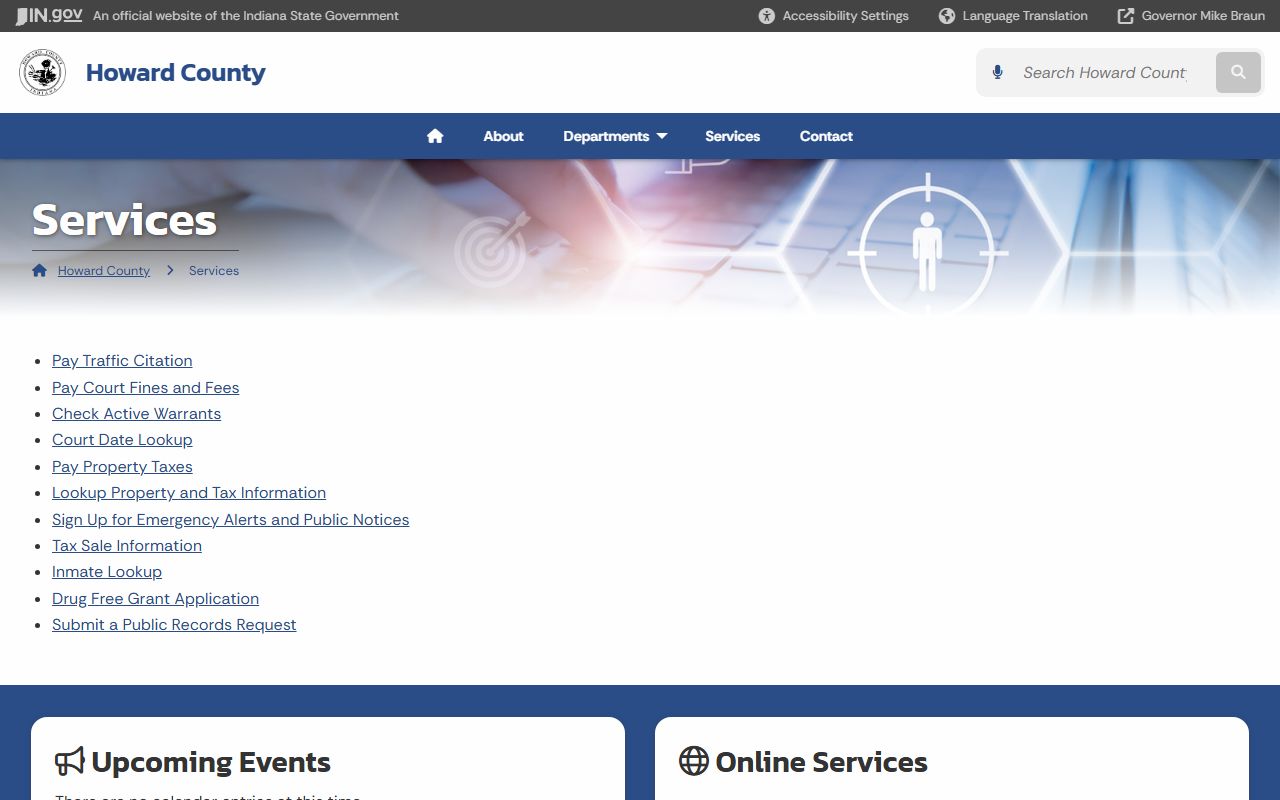The image size is (1280, 800).
Task: Click the Services page title
Action: click(124, 220)
